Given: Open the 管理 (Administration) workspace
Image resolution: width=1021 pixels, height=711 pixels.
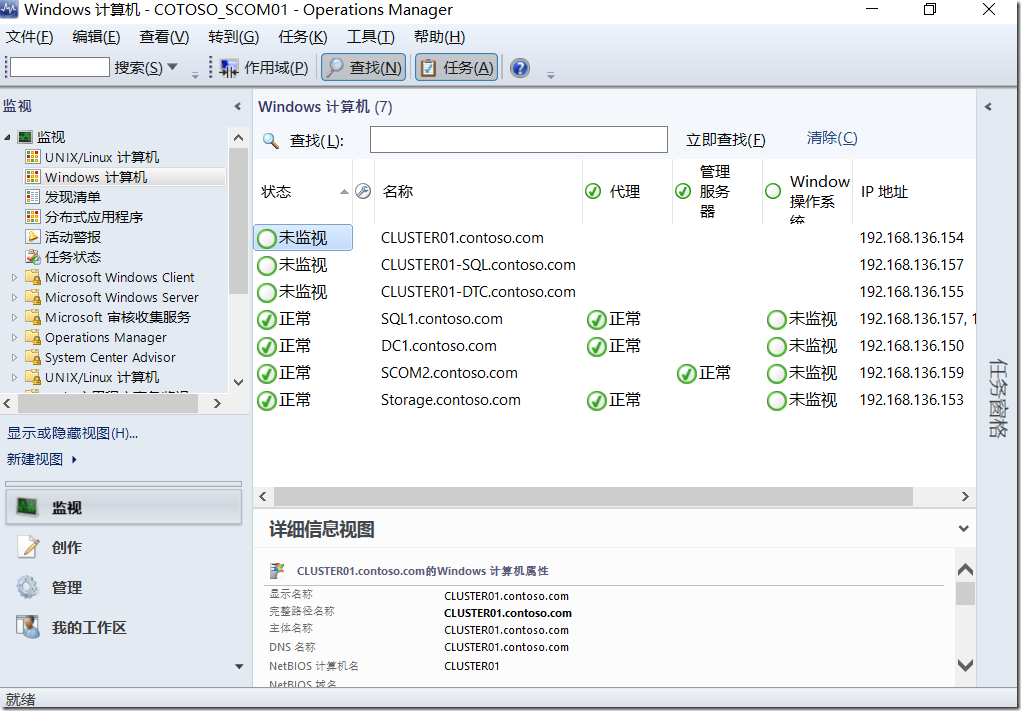Looking at the screenshot, I should coord(124,588).
